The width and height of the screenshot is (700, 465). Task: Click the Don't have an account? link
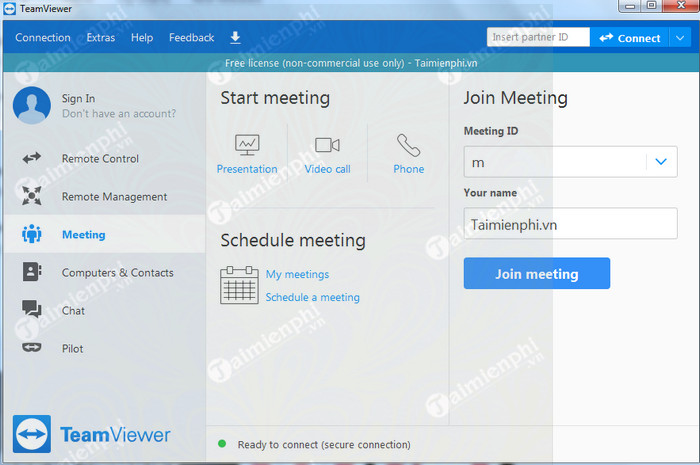119,113
